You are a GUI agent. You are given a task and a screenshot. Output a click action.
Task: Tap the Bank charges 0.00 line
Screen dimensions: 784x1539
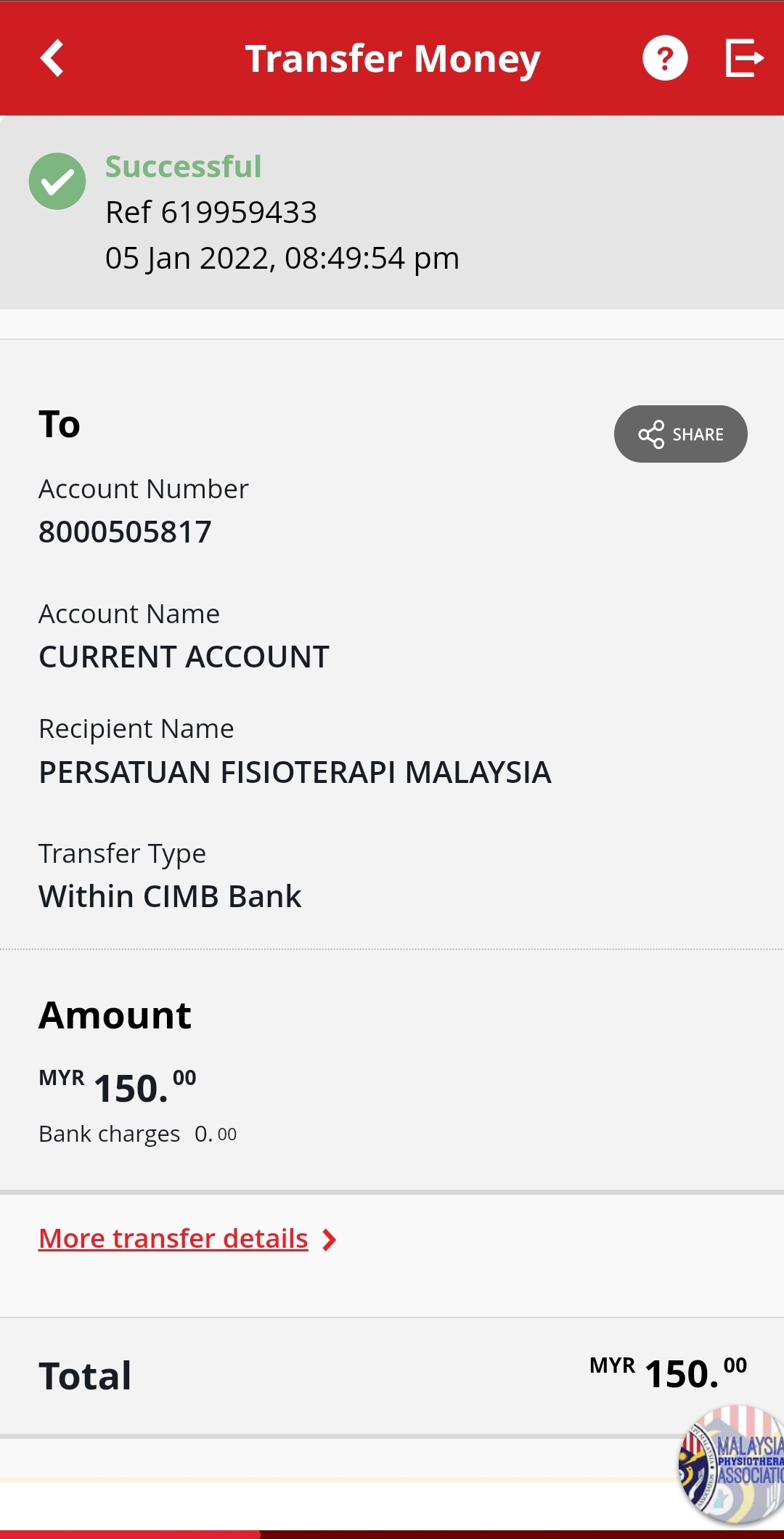138,1134
